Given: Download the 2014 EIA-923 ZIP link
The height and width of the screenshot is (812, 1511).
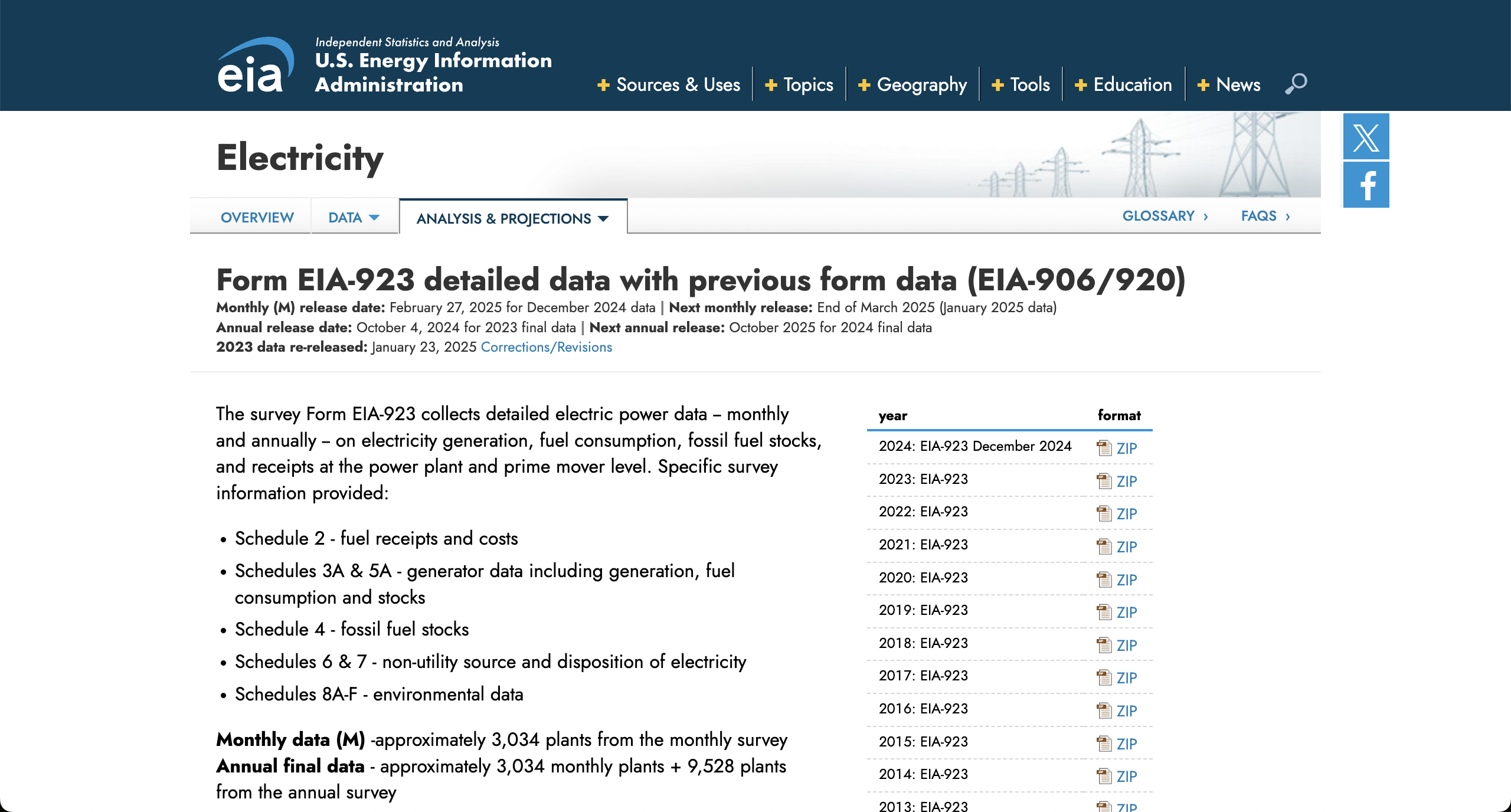Looking at the screenshot, I should coord(1127,777).
